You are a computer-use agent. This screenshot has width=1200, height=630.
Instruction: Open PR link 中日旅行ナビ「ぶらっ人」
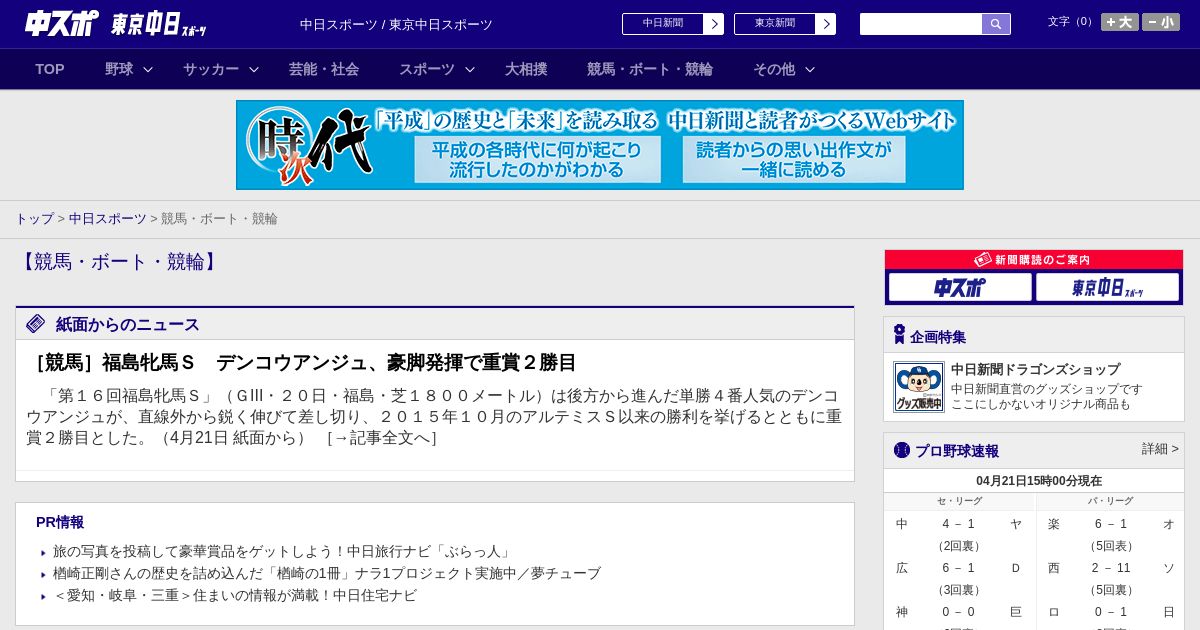coord(283,551)
